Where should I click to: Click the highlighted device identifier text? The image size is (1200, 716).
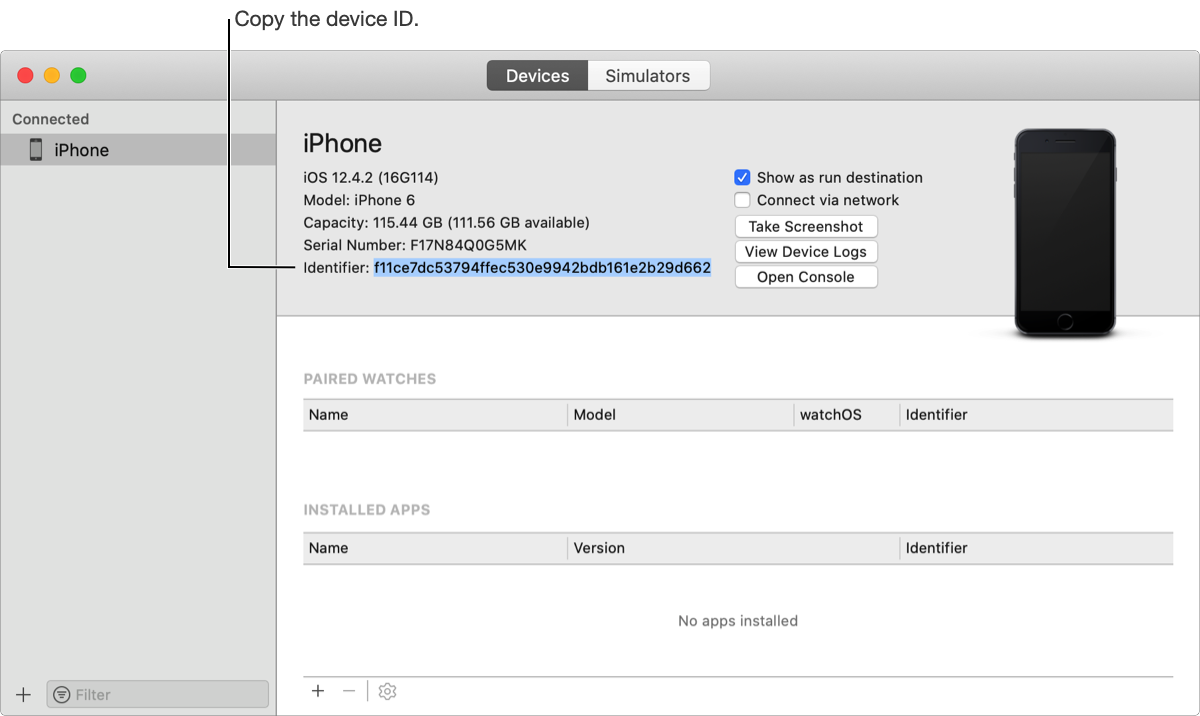click(x=542, y=268)
